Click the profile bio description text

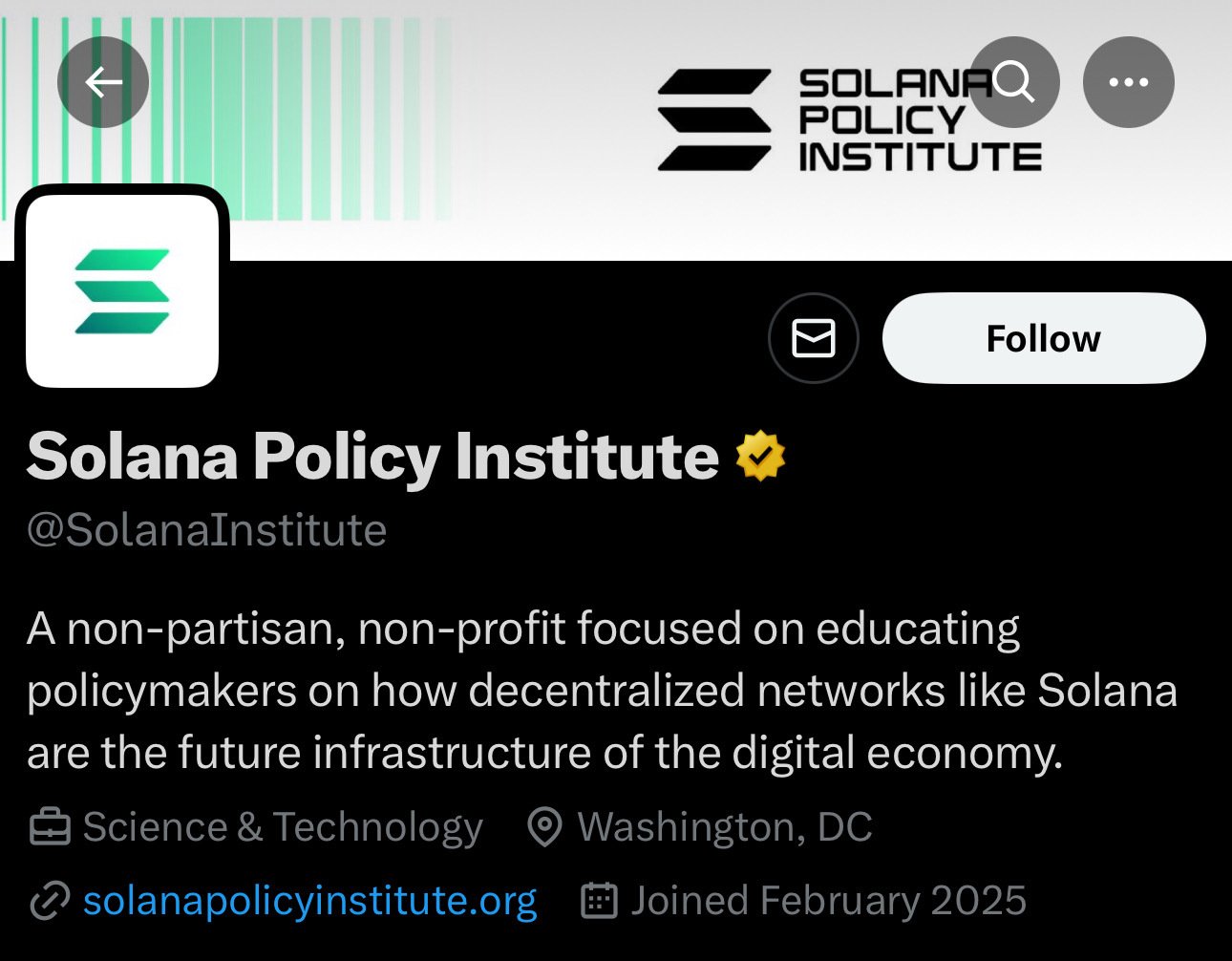pos(602,691)
